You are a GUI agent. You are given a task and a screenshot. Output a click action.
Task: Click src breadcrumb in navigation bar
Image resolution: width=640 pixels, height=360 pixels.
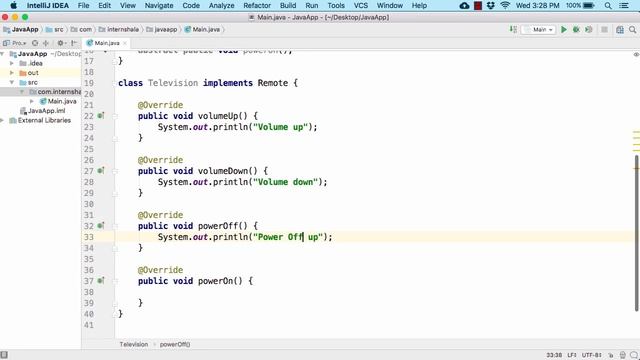(x=55, y=29)
